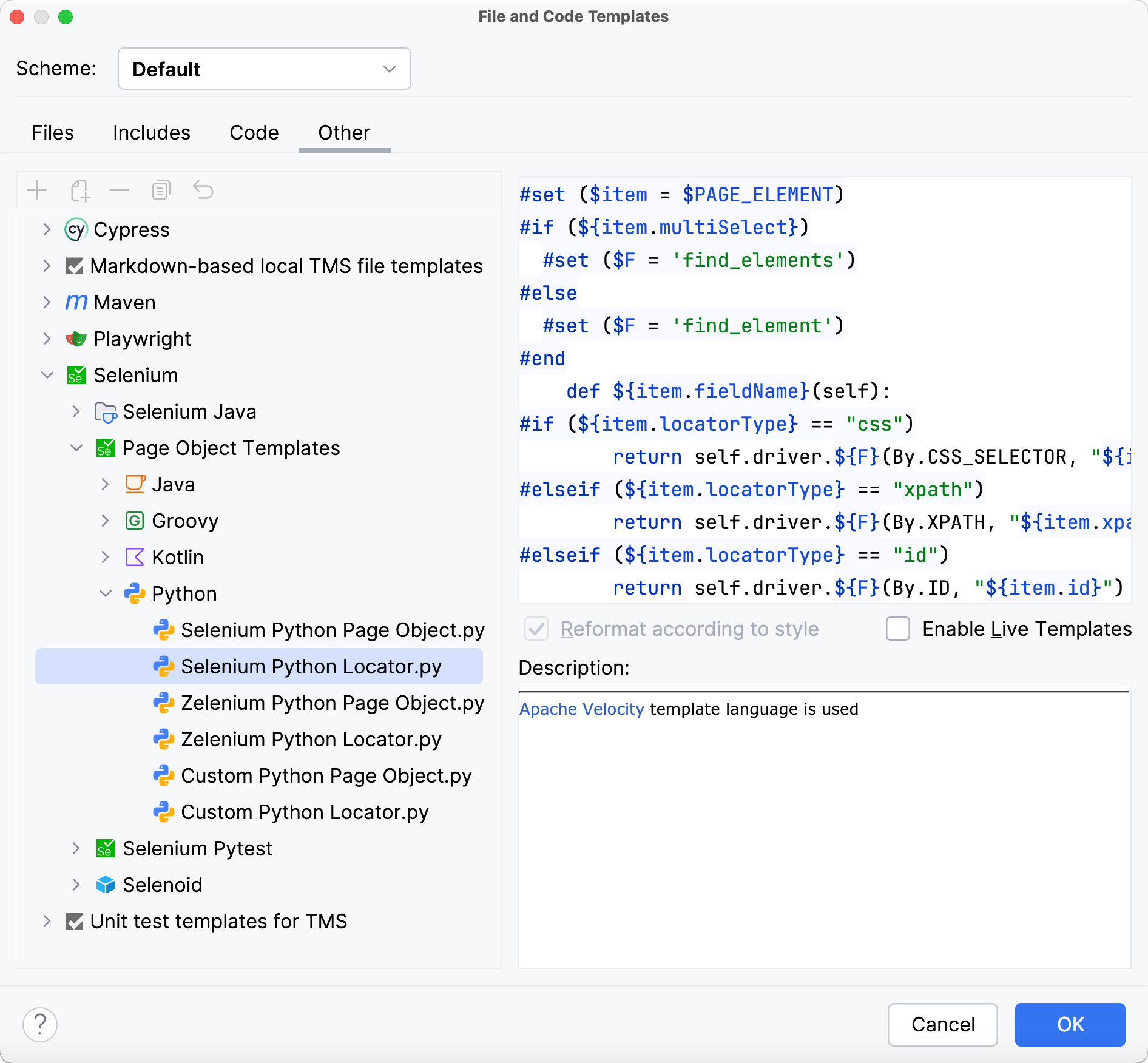Reset template using the revert arrow icon
Viewport: 1148px width, 1063px height.
point(203,190)
